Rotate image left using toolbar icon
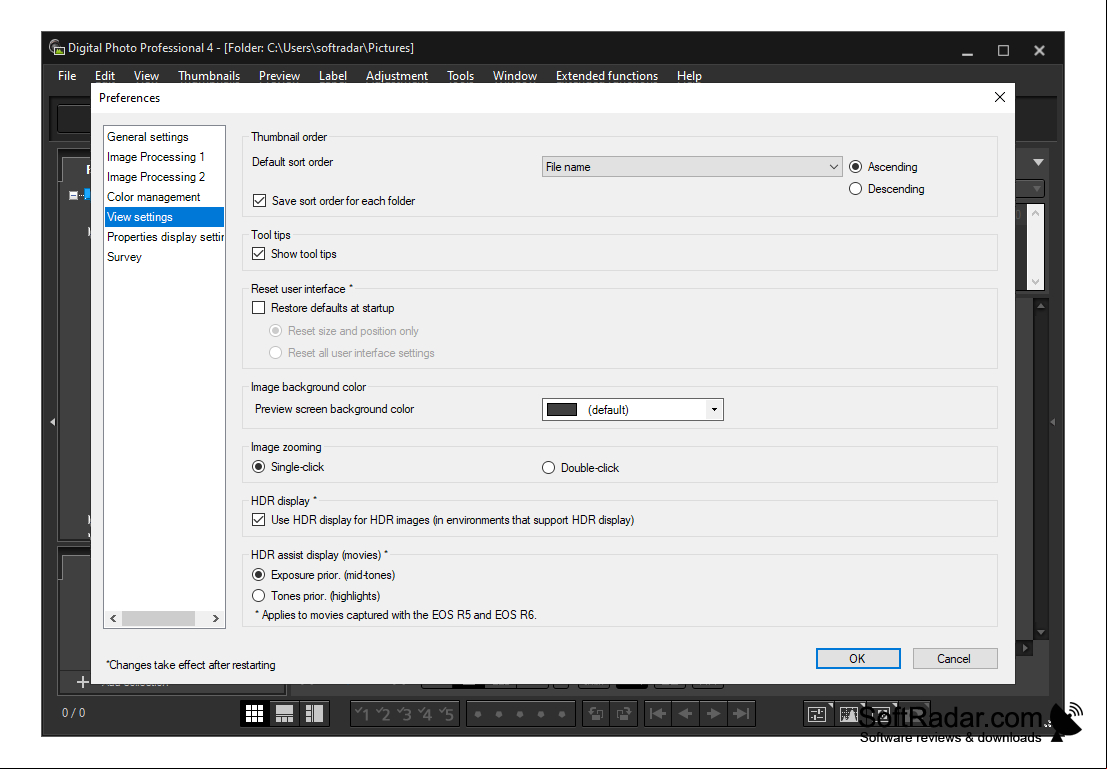Screen dimensions: 1107x769 click(x=597, y=714)
